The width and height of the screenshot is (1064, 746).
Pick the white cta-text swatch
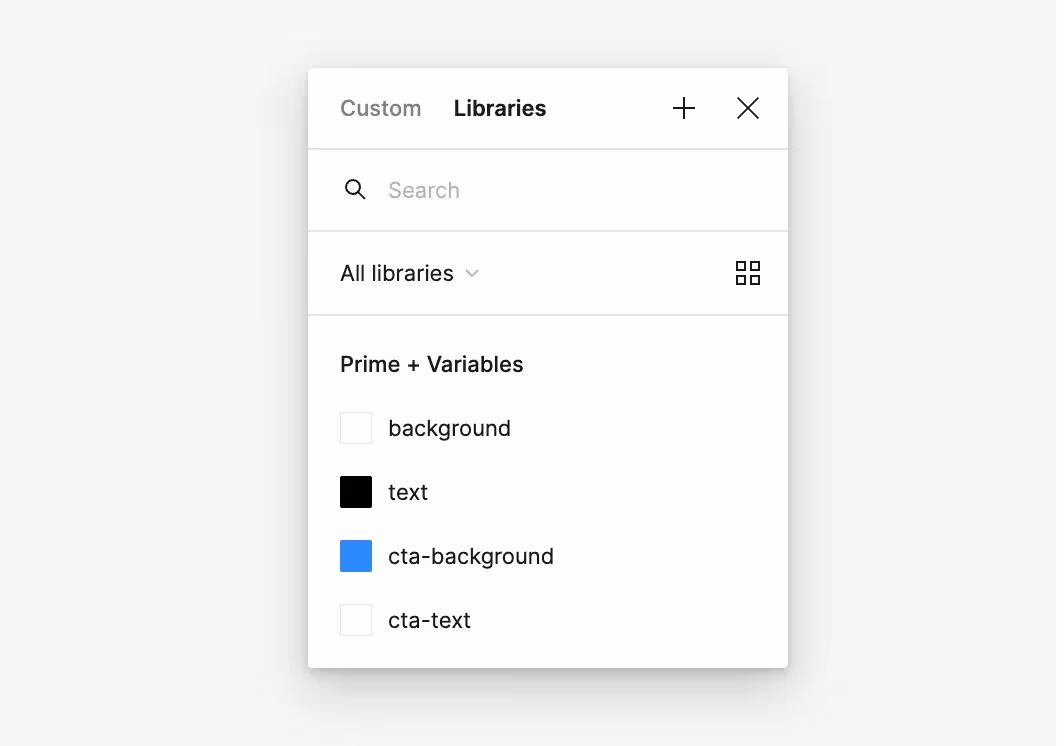(356, 620)
